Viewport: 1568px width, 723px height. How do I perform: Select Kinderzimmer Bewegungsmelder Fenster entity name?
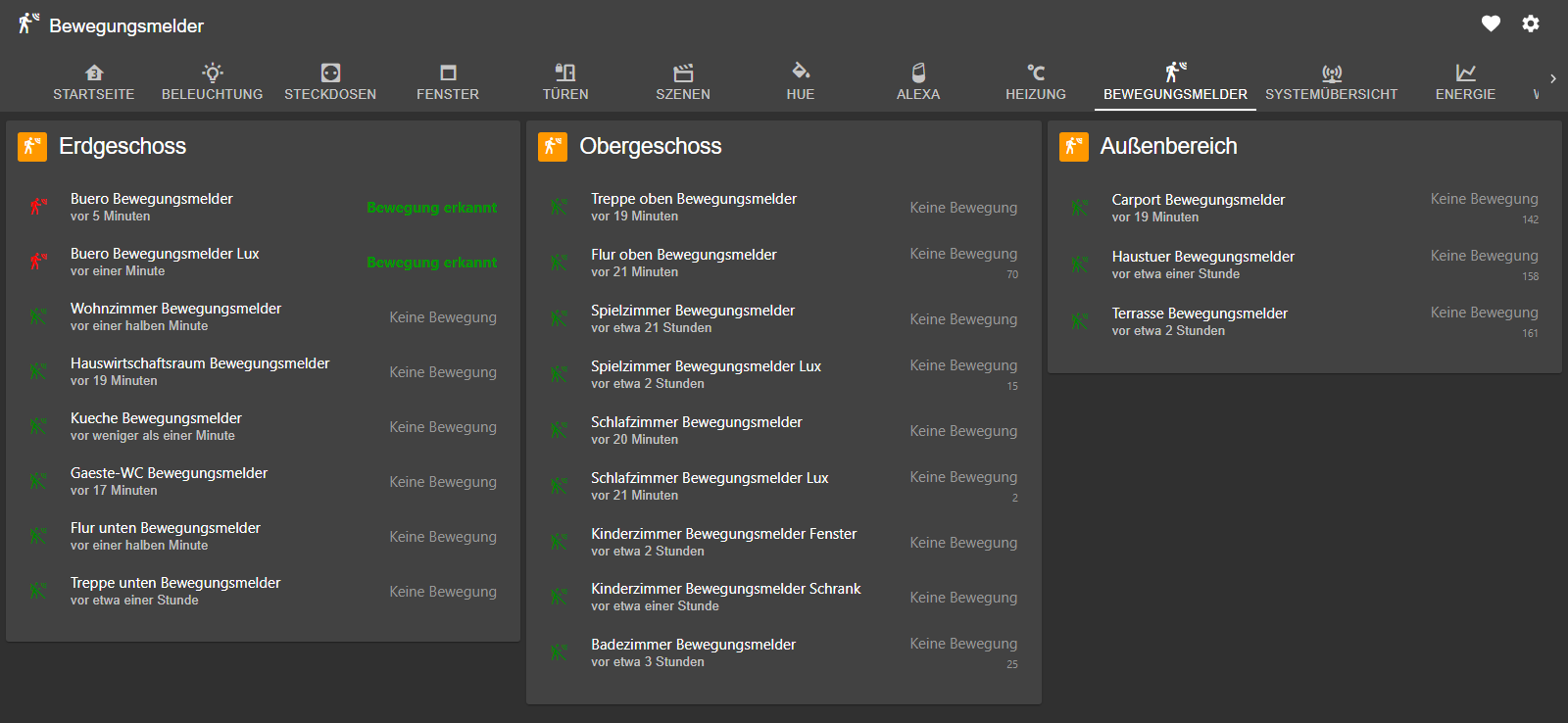click(724, 534)
